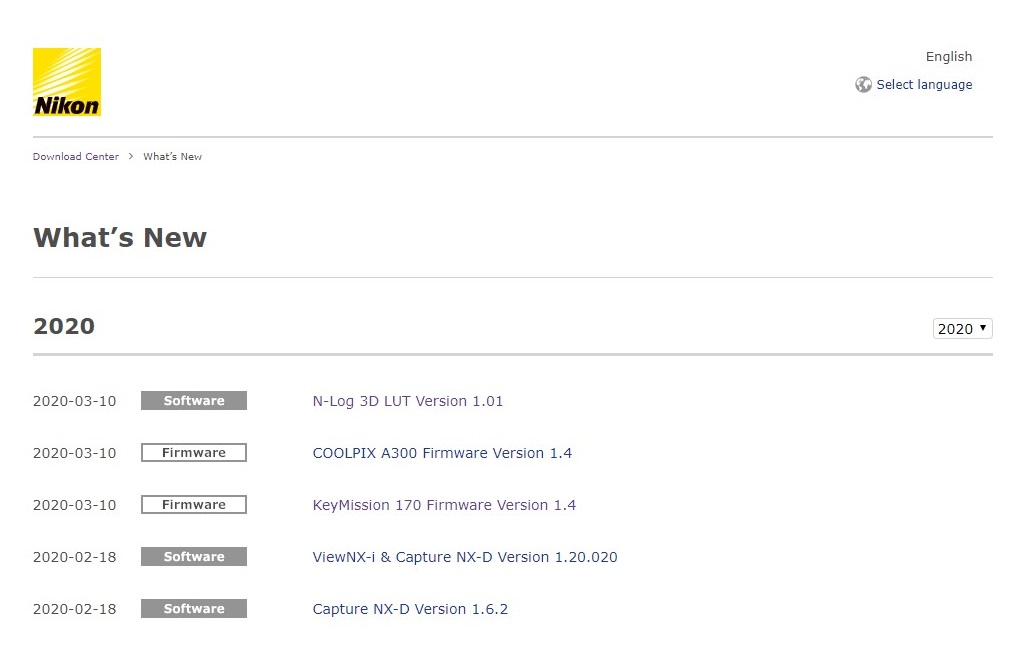The width and height of the screenshot is (1030, 670).
Task: Go to Download Center breadcrumb
Action: [76, 156]
